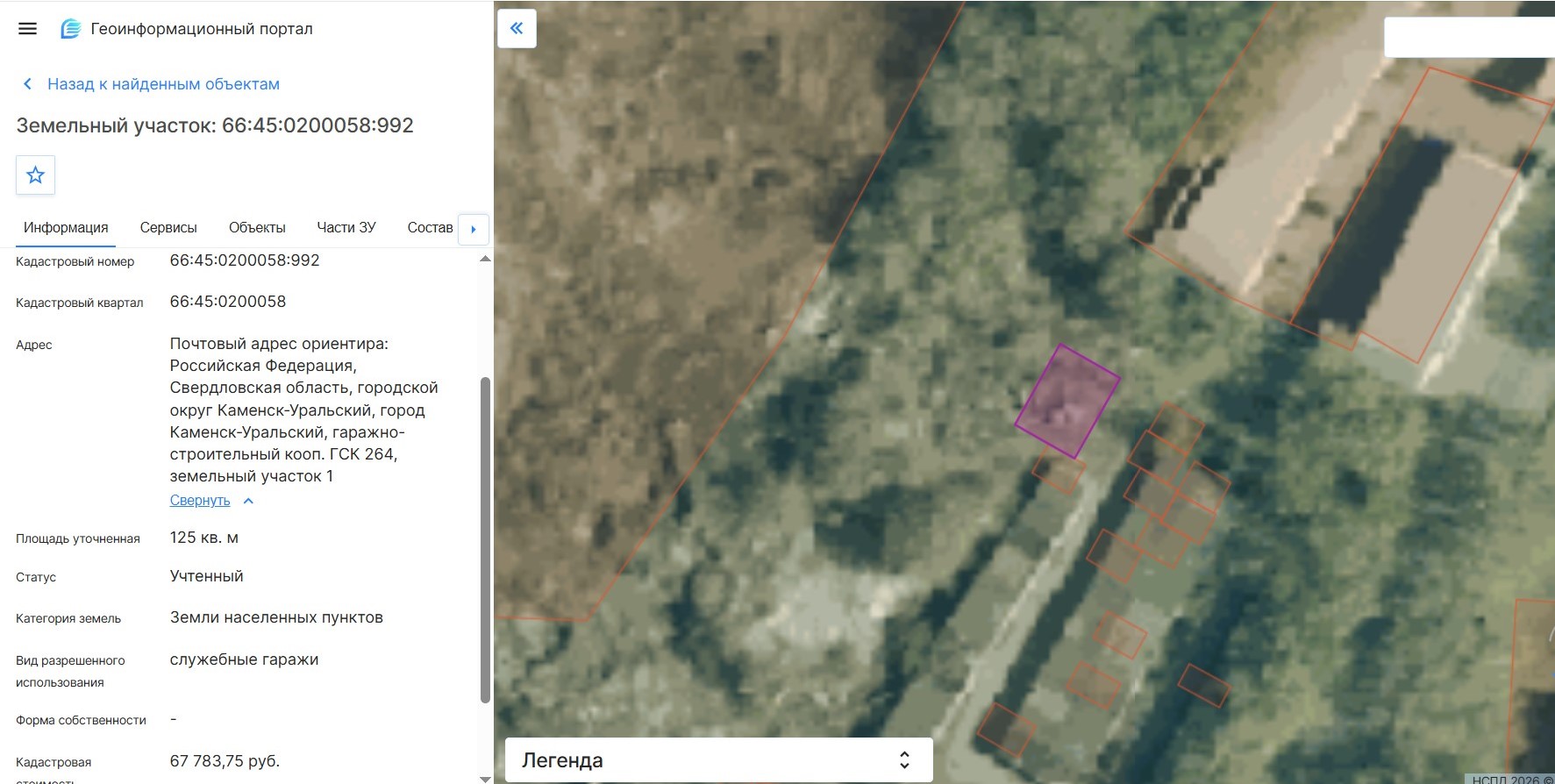Switch to the Сервисы tab
Screen dimensions: 1555x784
[168, 227]
